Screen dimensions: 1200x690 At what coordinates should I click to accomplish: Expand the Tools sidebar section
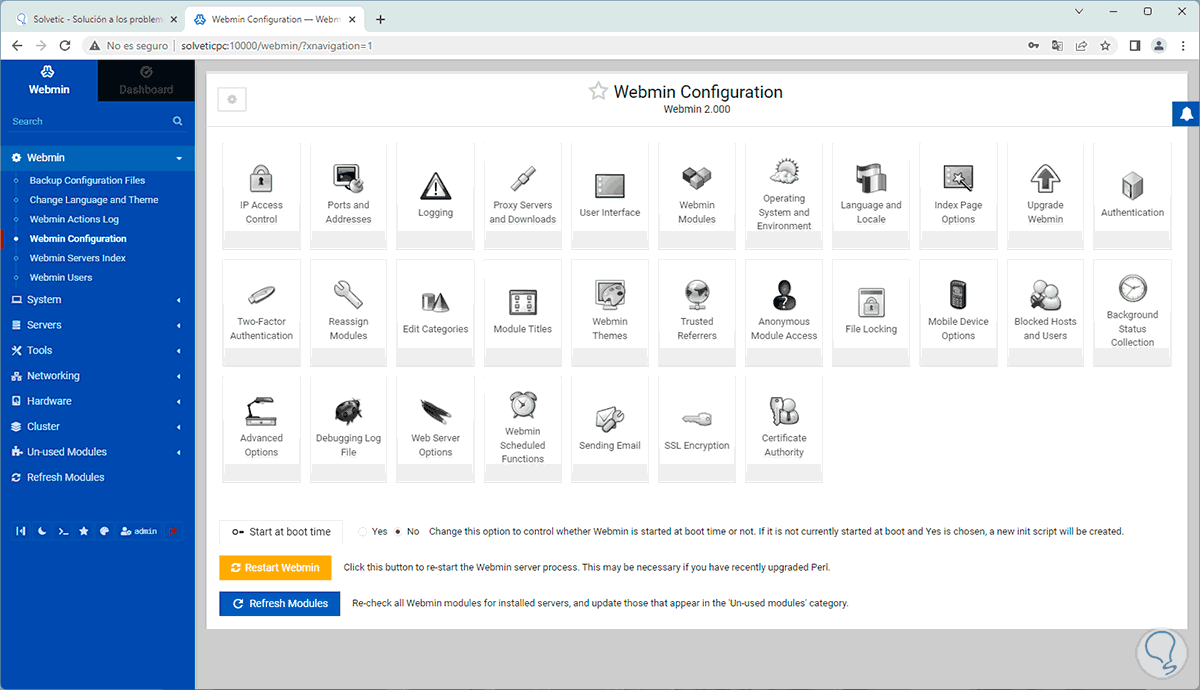click(97, 350)
